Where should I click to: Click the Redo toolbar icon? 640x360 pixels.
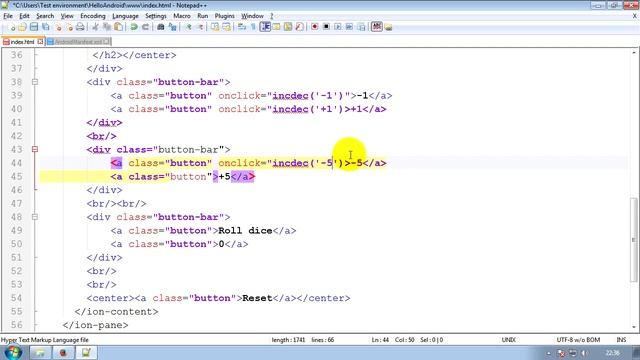[x=145, y=27]
